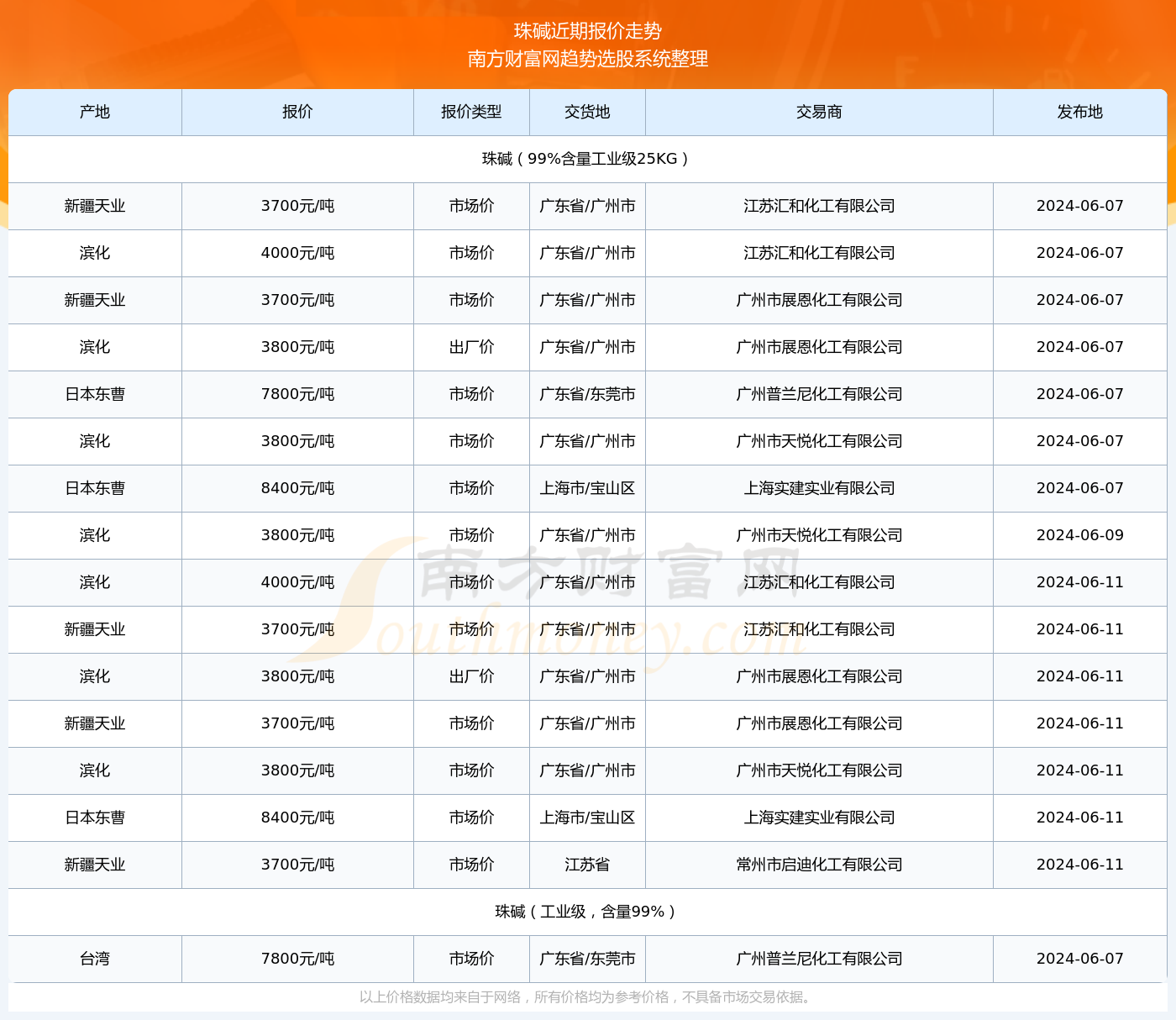The height and width of the screenshot is (1020, 1176).
Task: Select the 交货地 column header
Action: point(587,112)
